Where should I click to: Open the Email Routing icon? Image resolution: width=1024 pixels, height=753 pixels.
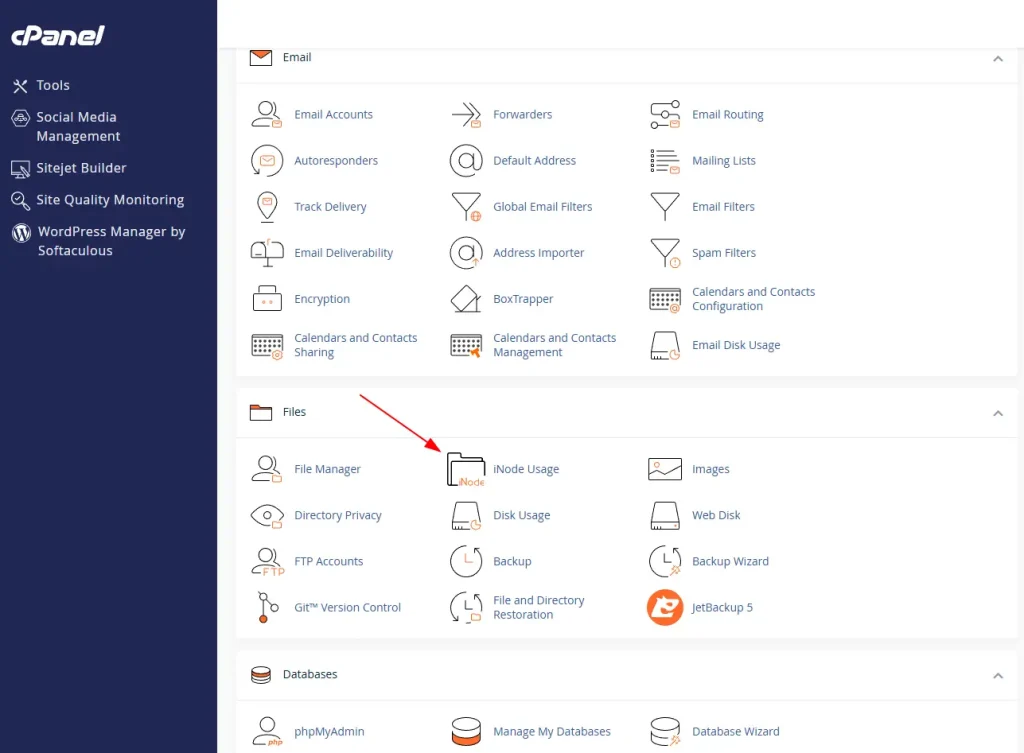coord(665,114)
